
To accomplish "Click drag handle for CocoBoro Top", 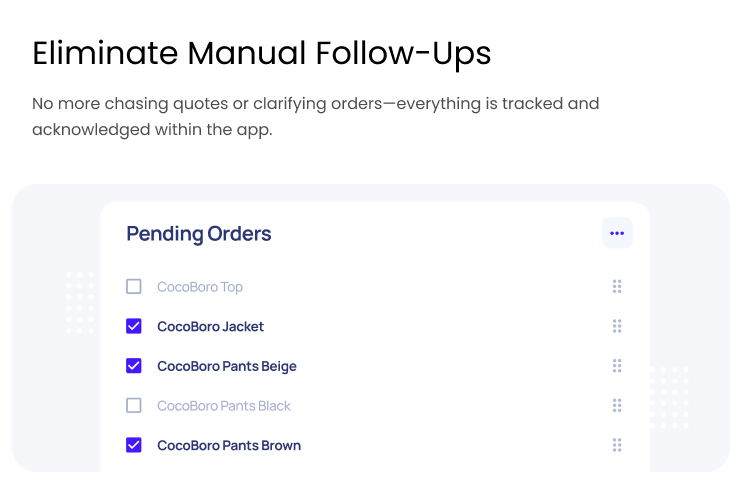I will pos(617,287).
